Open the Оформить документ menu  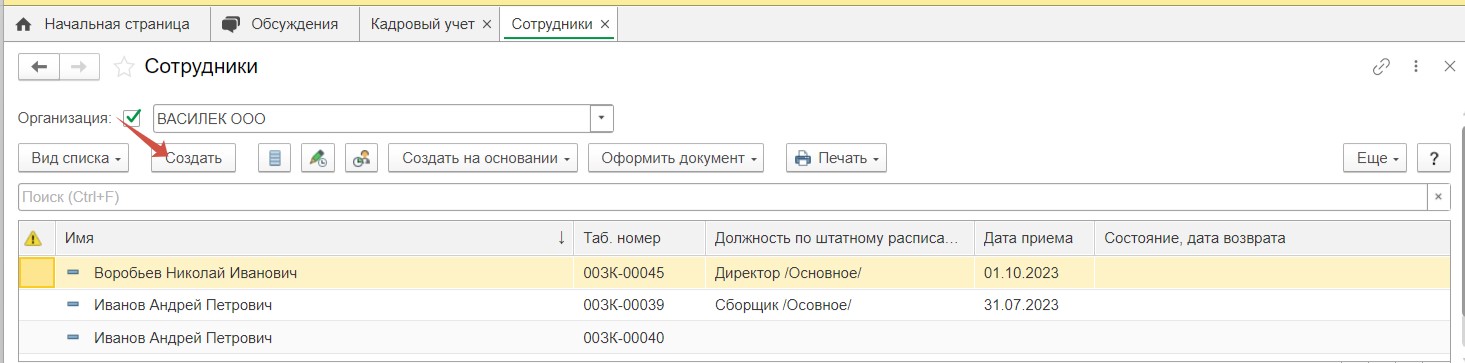point(676,158)
